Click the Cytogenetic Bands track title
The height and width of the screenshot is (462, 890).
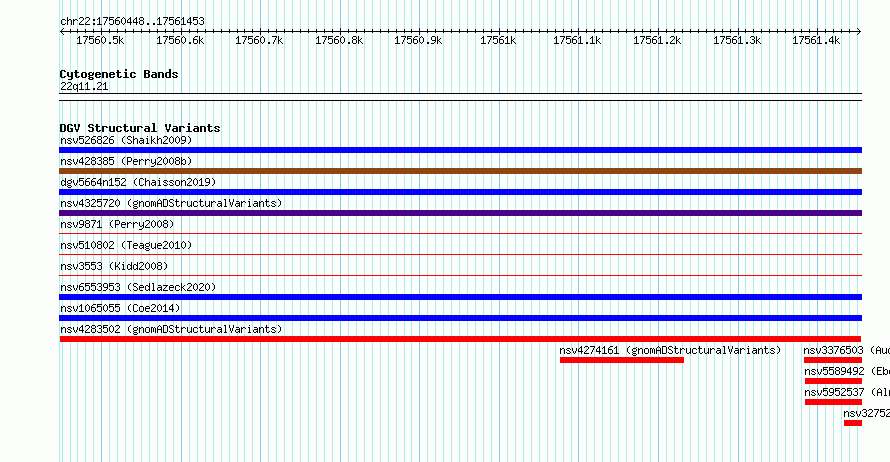pyautogui.click(x=119, y=74)
